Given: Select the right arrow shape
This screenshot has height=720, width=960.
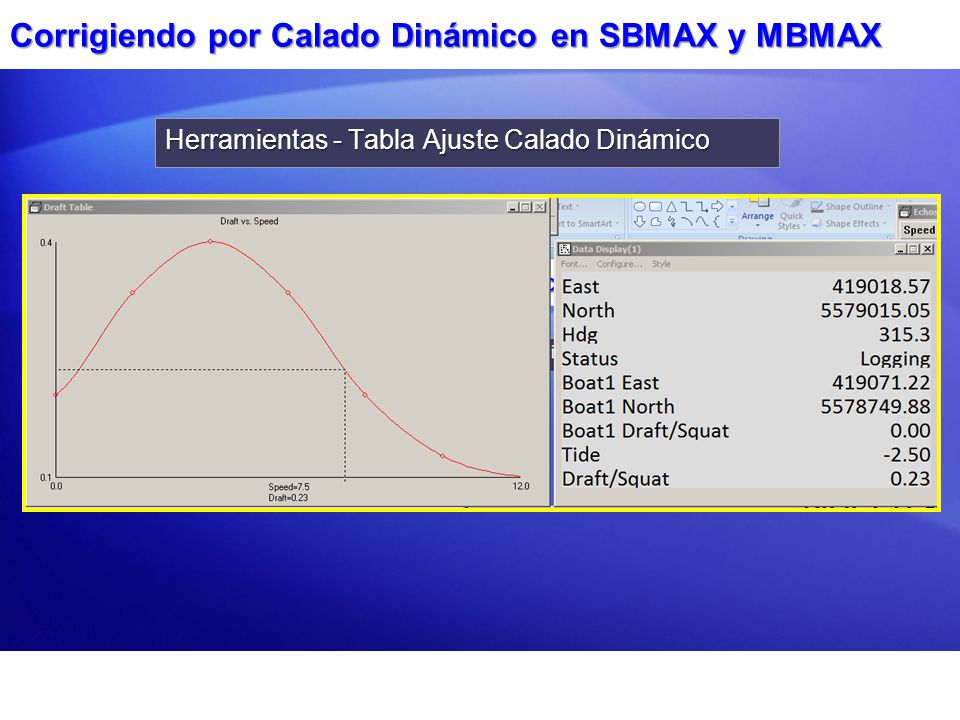Looking at the screenshot, I should [x=717, y=206].
